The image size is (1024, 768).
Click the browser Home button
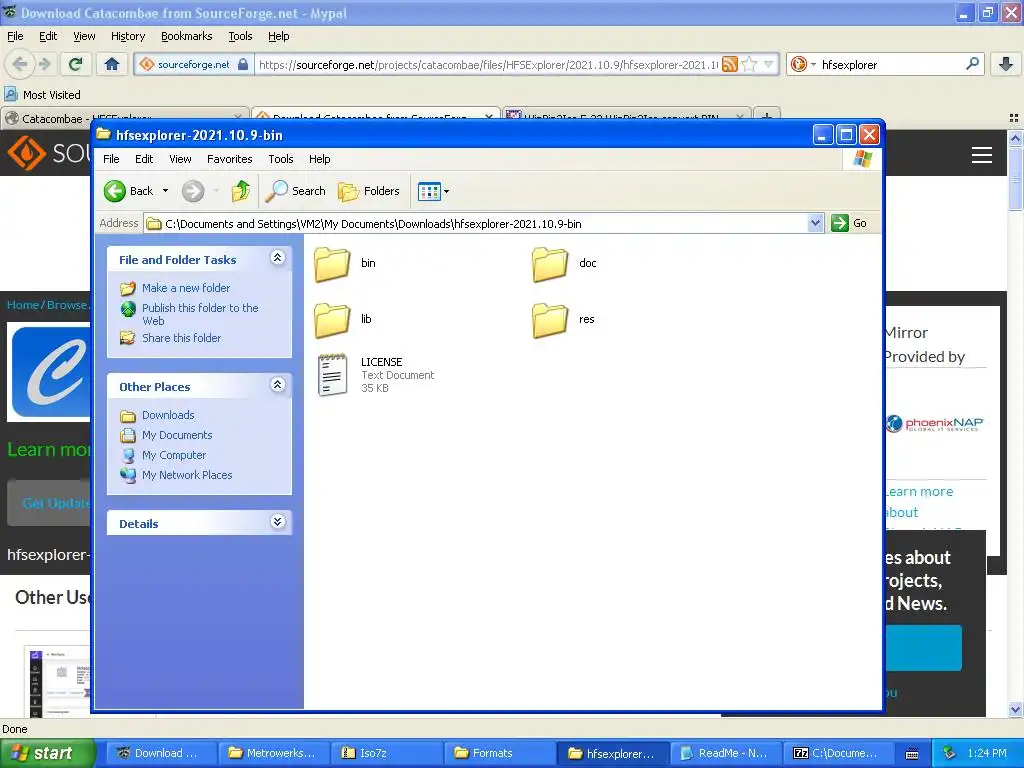click(x=112, y=64)
